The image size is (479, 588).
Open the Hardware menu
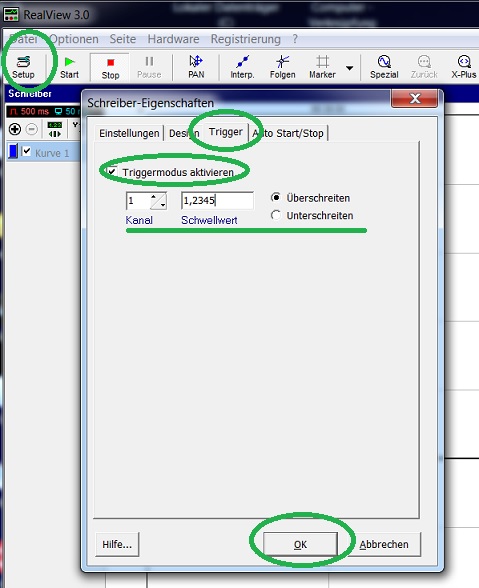[x=173, y=39]
